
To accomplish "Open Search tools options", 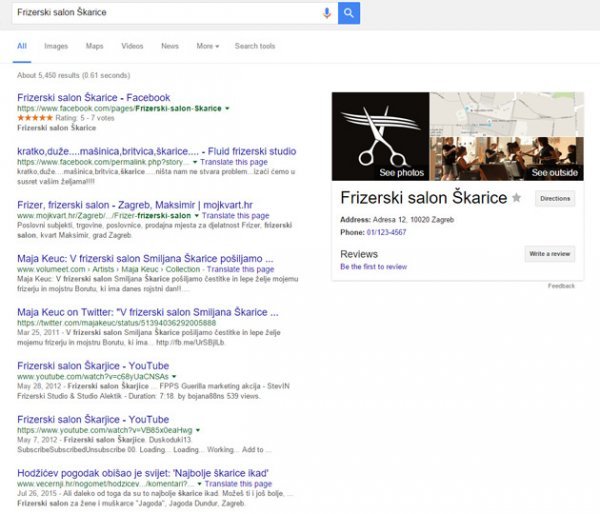I will (x=255, y=46).
